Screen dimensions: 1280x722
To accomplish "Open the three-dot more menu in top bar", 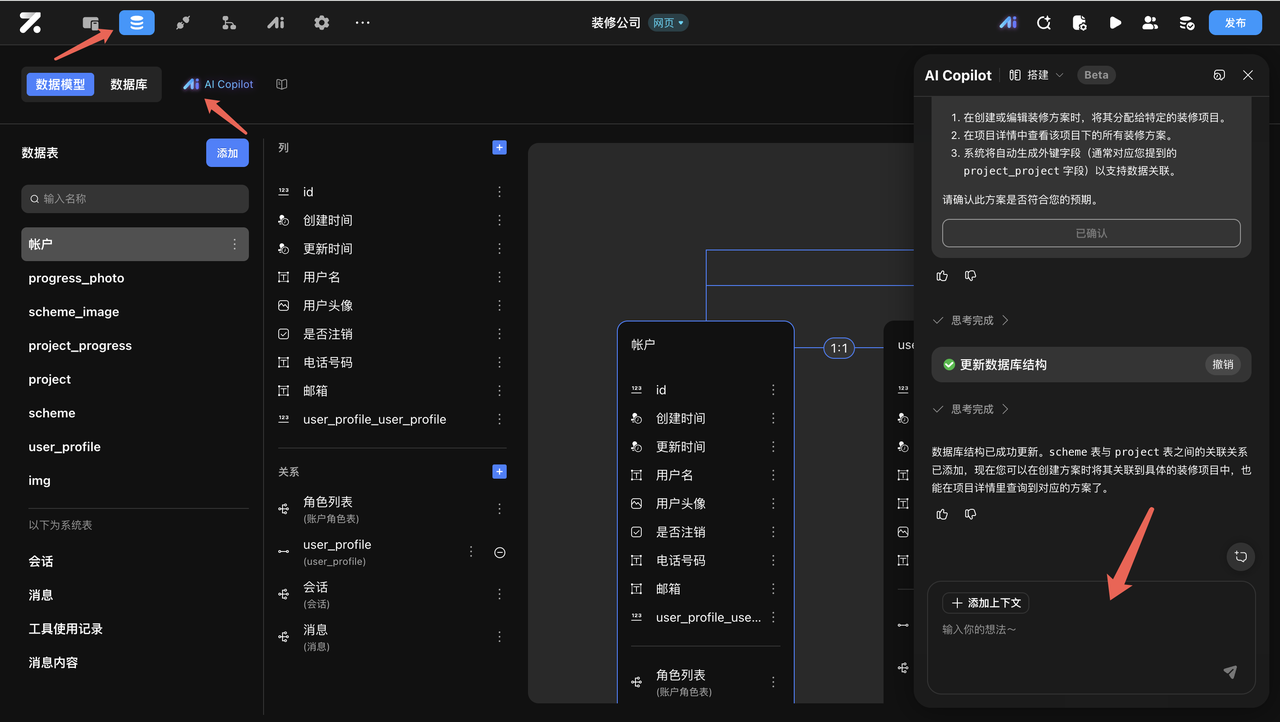I will pyautogui.click(x=363, y=23).
